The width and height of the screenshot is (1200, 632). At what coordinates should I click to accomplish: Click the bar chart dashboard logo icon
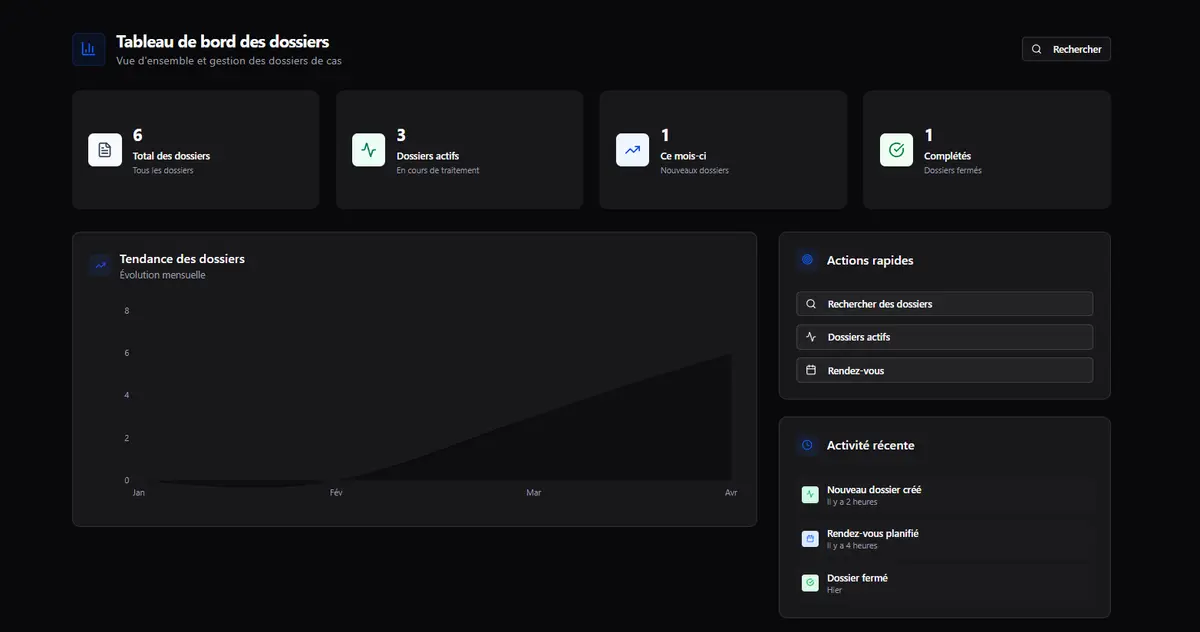pos(89,49)
